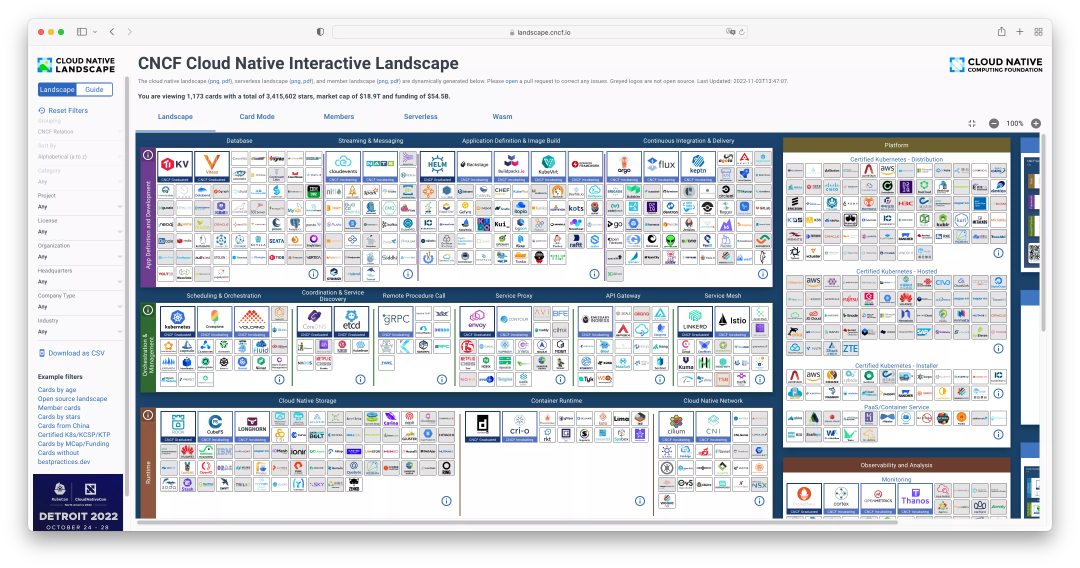Open the Wasm tab

point(502,117)
